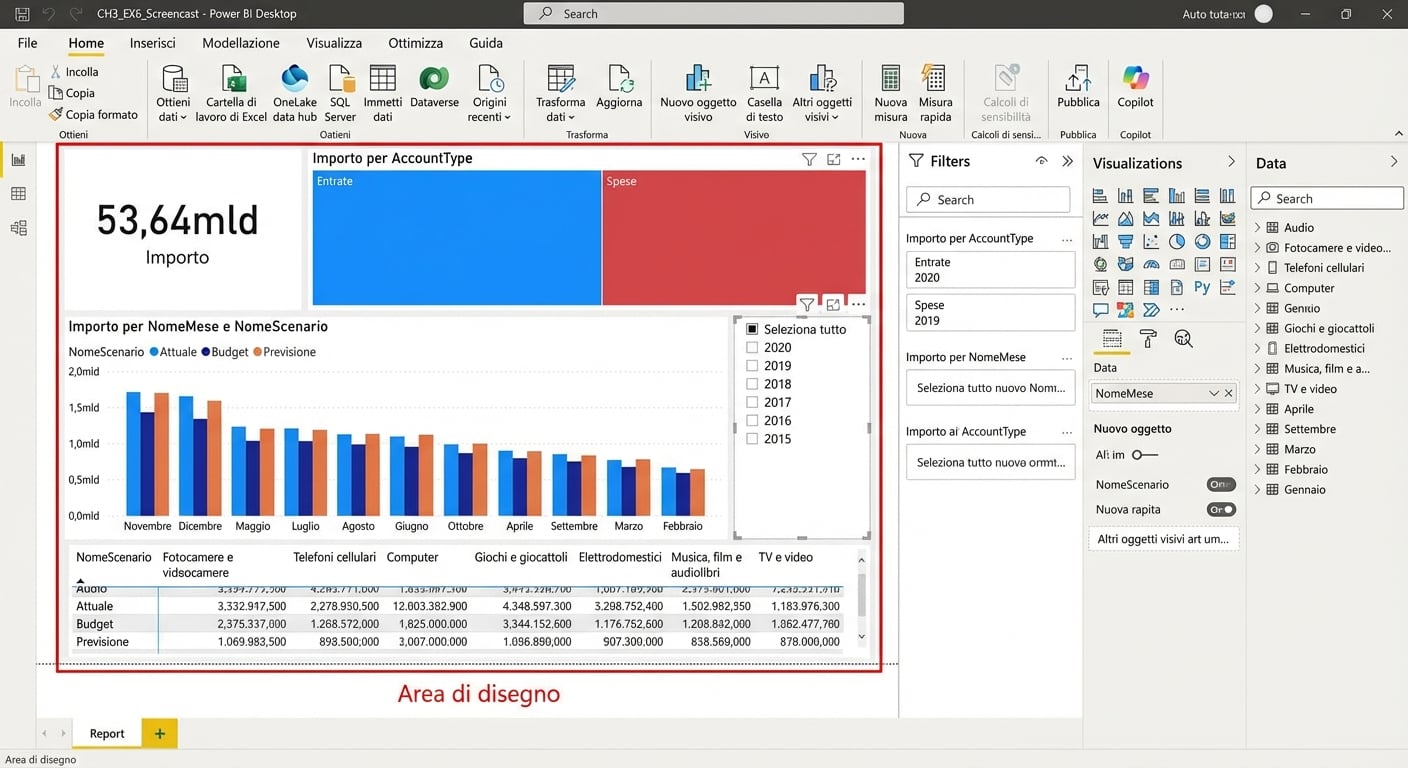Click the title bar Search box
Screen dimensions: 1408x768
coord(713,14)
